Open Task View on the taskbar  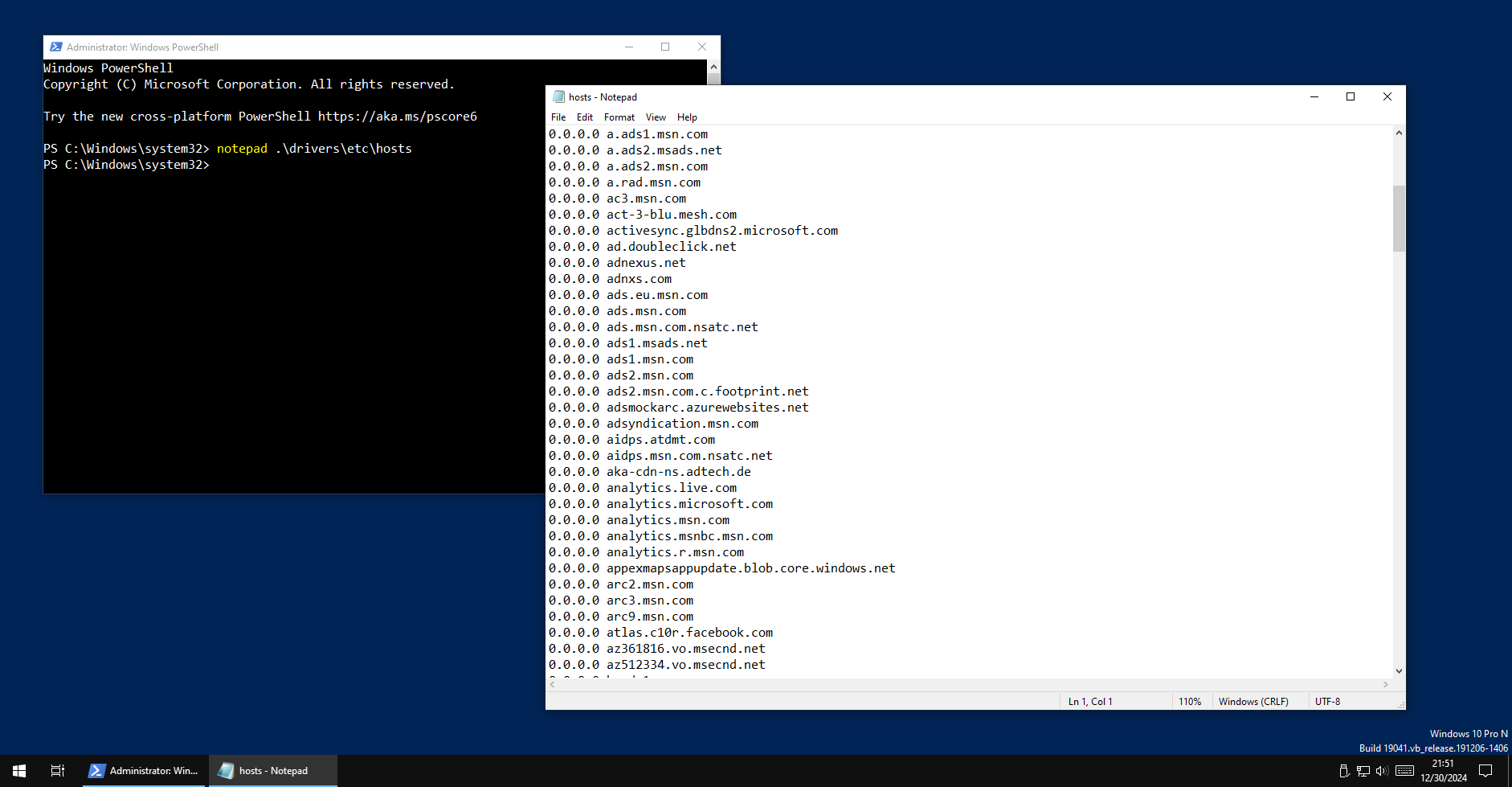click(x=58, y=770)
